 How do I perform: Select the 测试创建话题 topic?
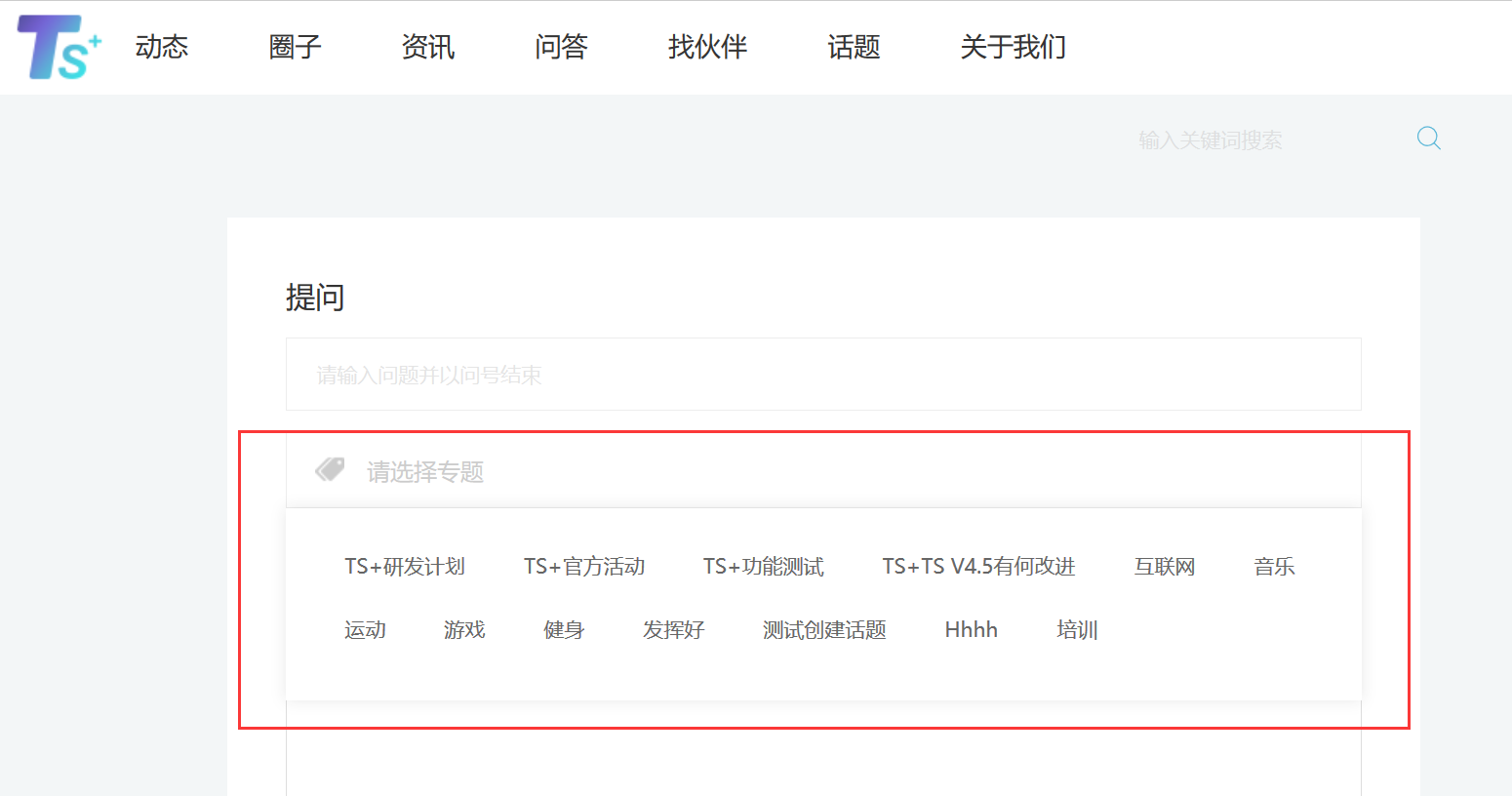click(x=824, y=630)
